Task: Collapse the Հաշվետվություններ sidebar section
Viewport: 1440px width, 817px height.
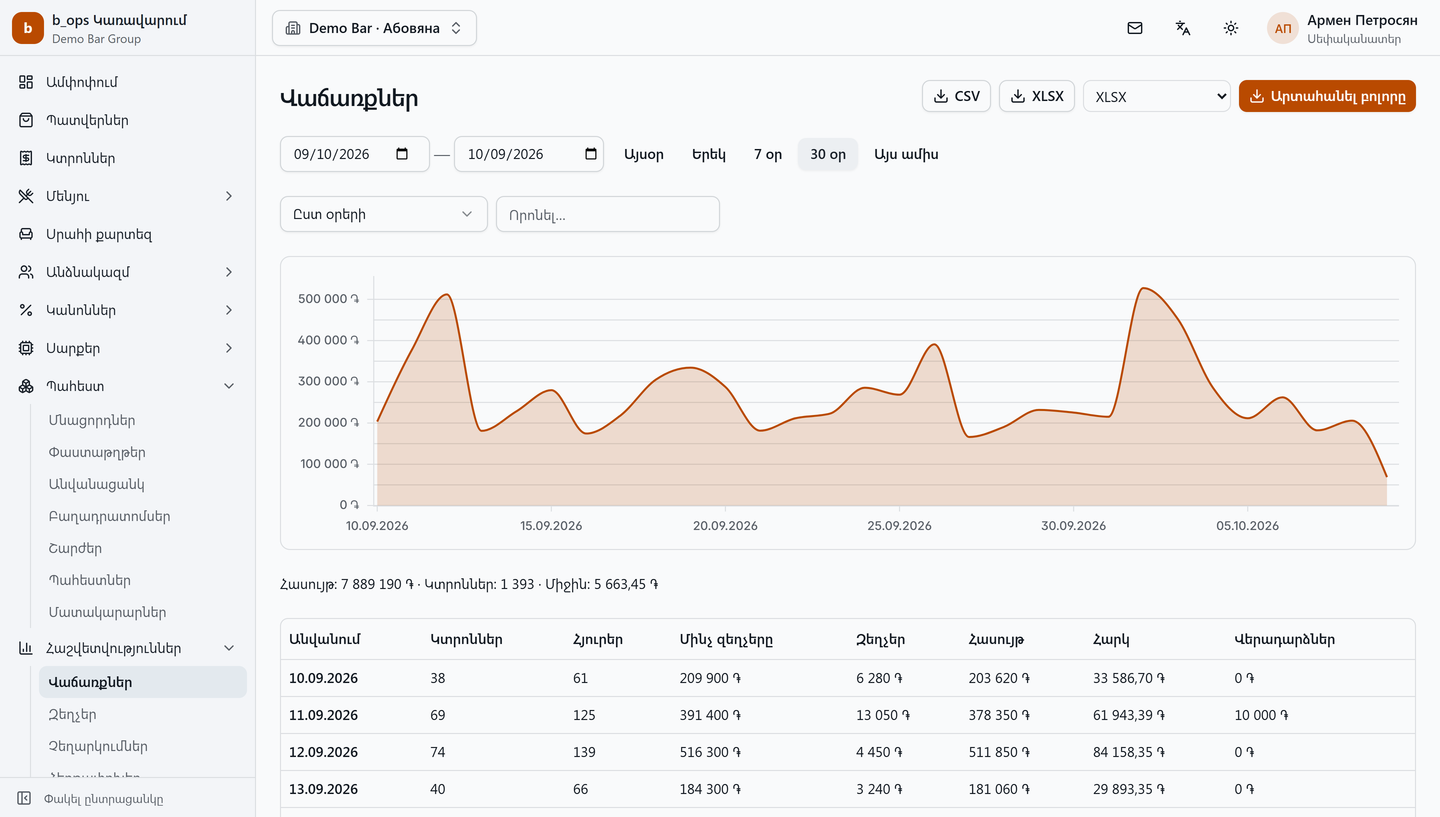Action: coord(128,648)
